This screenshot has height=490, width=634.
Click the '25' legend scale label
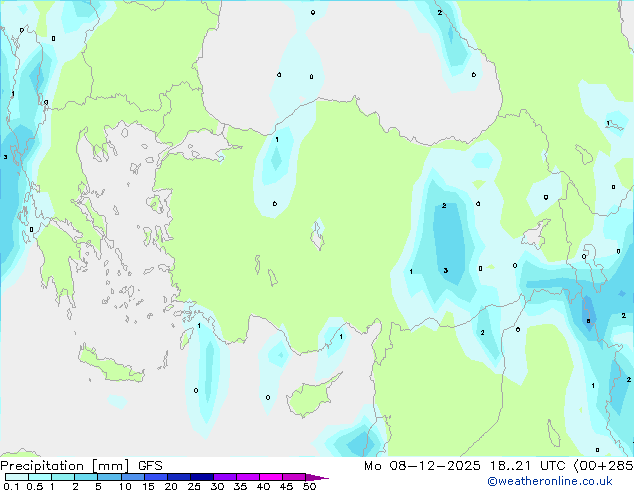tap(194, 486)
